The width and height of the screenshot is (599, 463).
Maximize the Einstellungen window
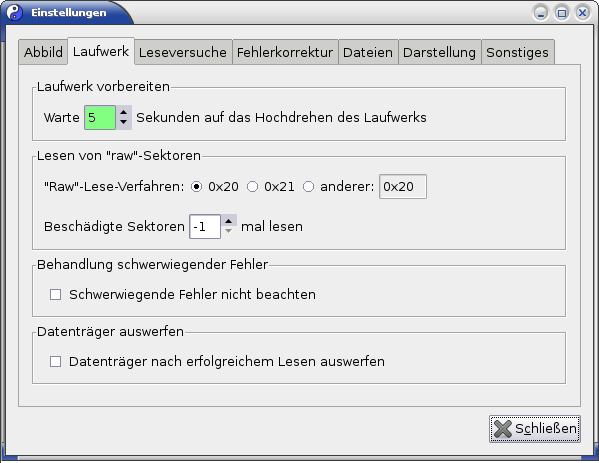[562, 13]
